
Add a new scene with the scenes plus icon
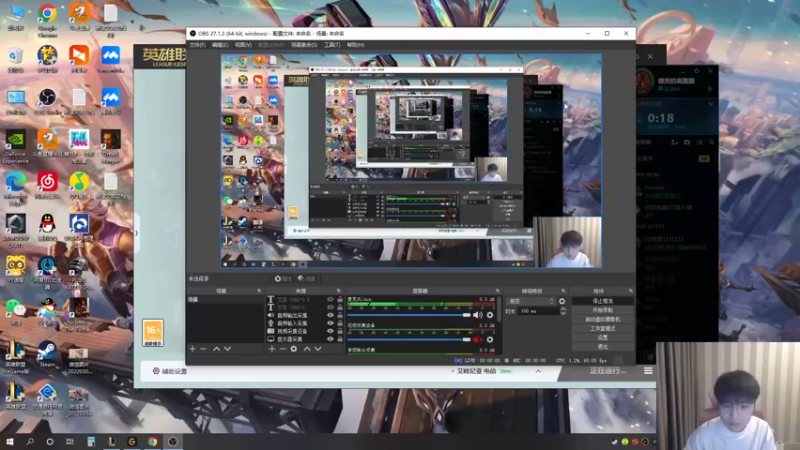(192, 349)
